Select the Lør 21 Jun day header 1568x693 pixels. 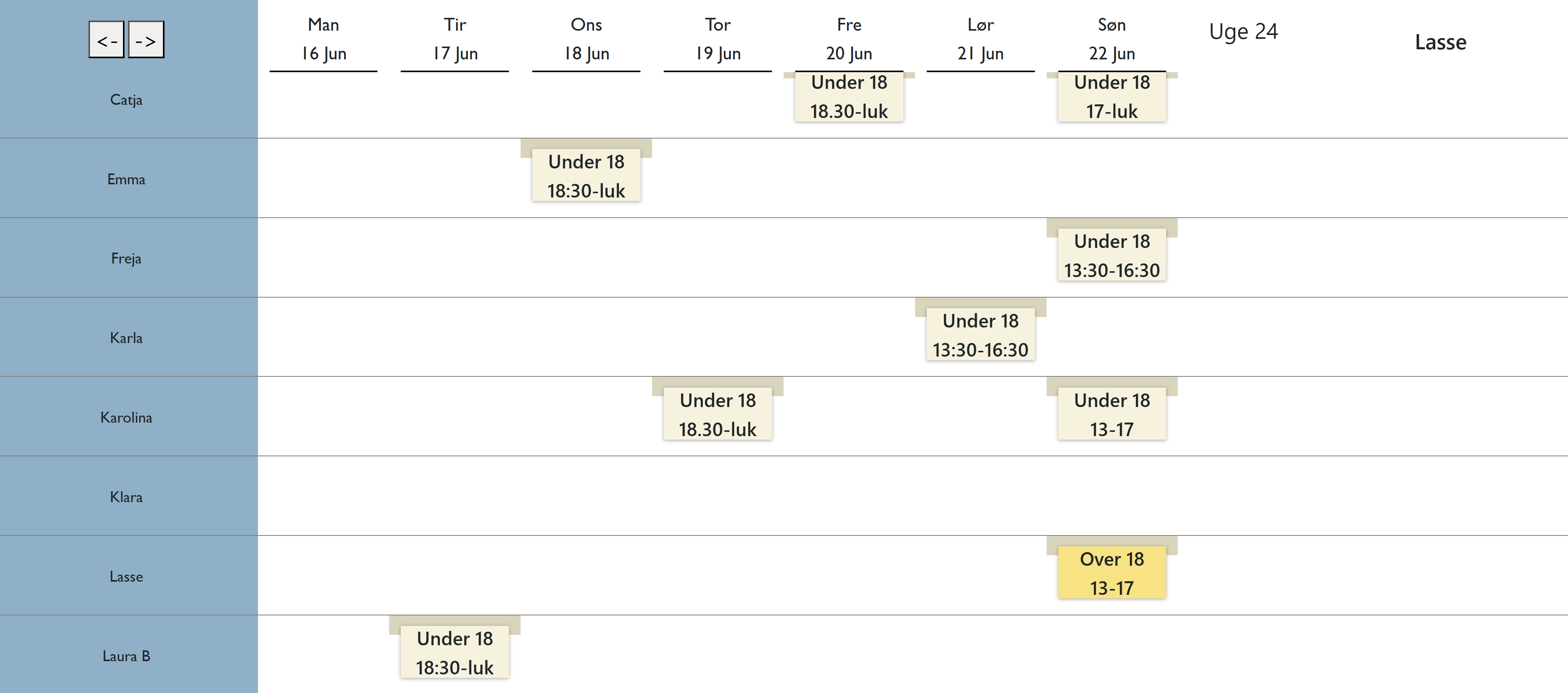(x=980, y=40)
